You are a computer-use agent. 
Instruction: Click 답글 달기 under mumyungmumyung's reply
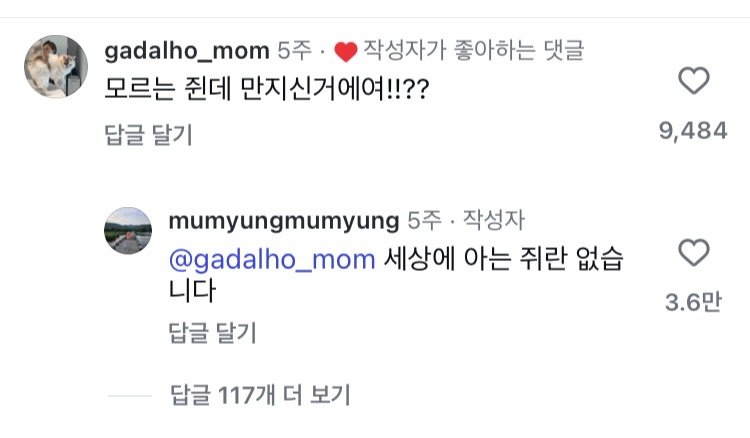click(212, 332)
